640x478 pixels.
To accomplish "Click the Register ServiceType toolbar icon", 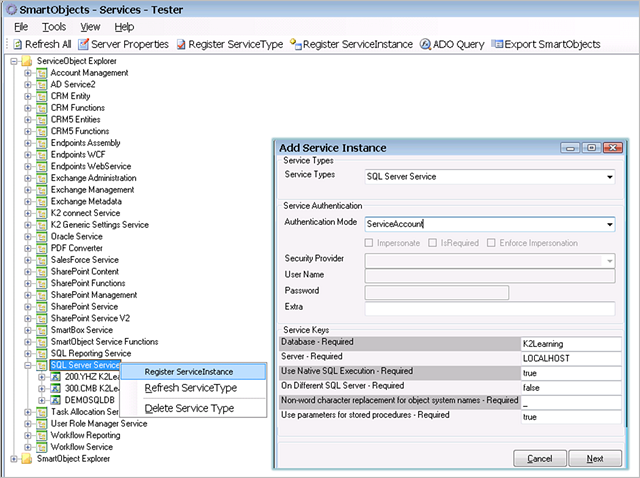I will pos(181,44).
